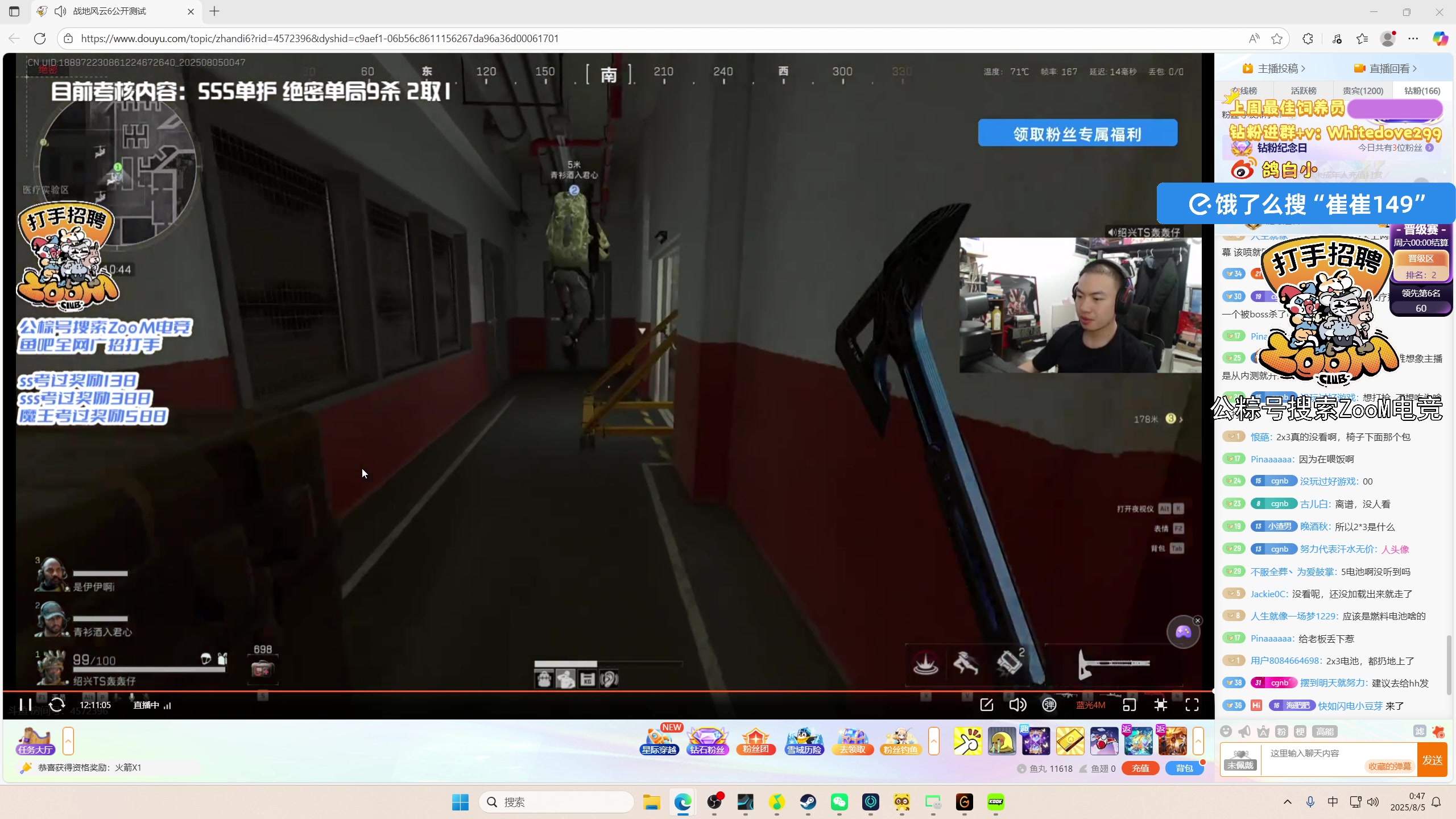Click 发送 send button
The width and height of the screenshot is (1456, 819).
(x=1432, y=760)
